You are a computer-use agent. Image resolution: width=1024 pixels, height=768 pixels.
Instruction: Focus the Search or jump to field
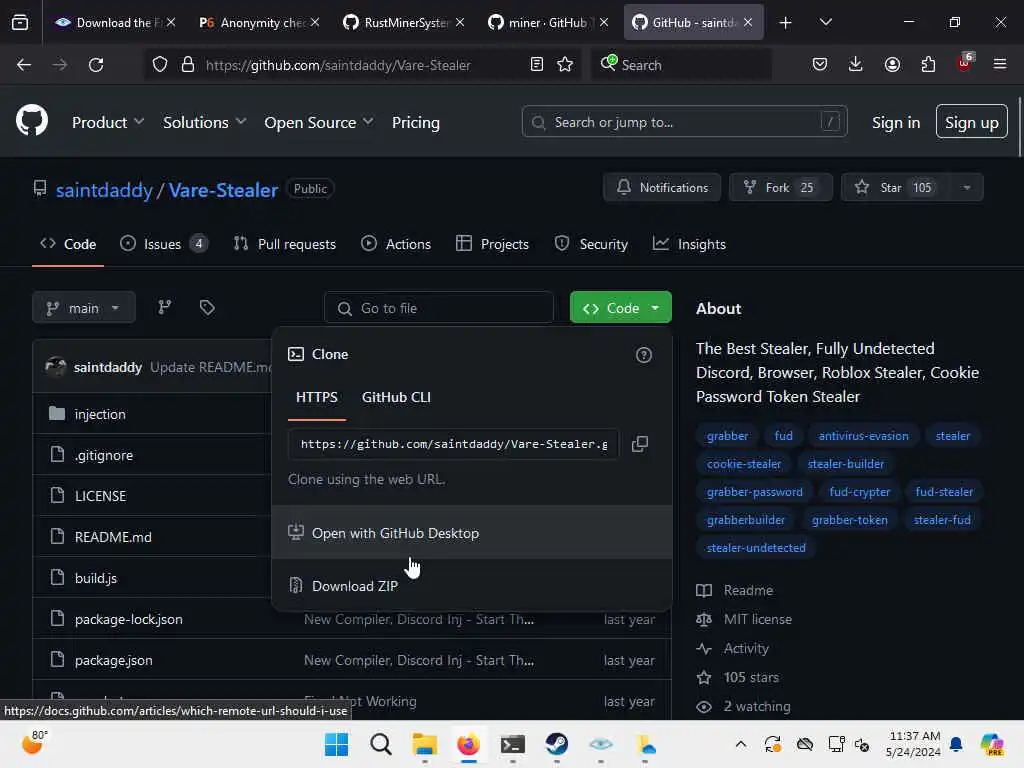point(684,121)
